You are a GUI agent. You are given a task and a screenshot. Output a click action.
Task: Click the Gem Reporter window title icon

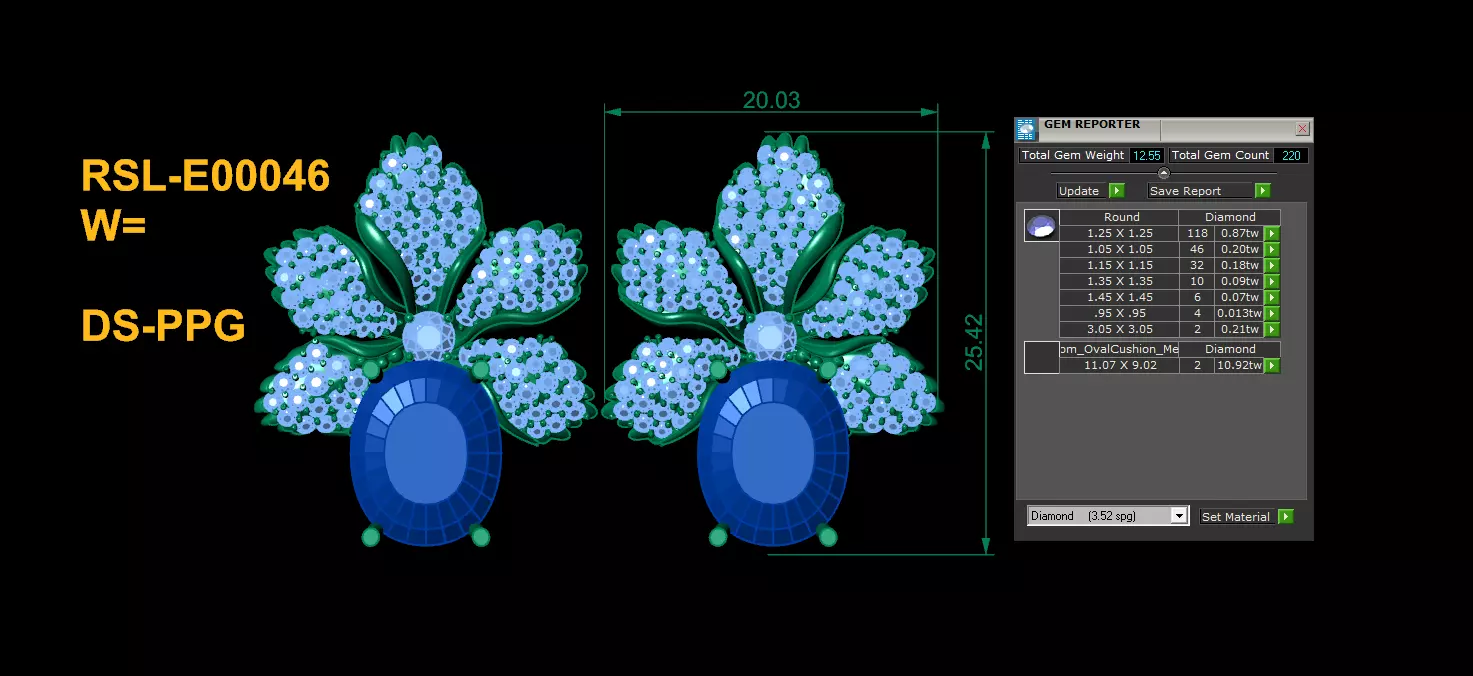[1026, 129]
